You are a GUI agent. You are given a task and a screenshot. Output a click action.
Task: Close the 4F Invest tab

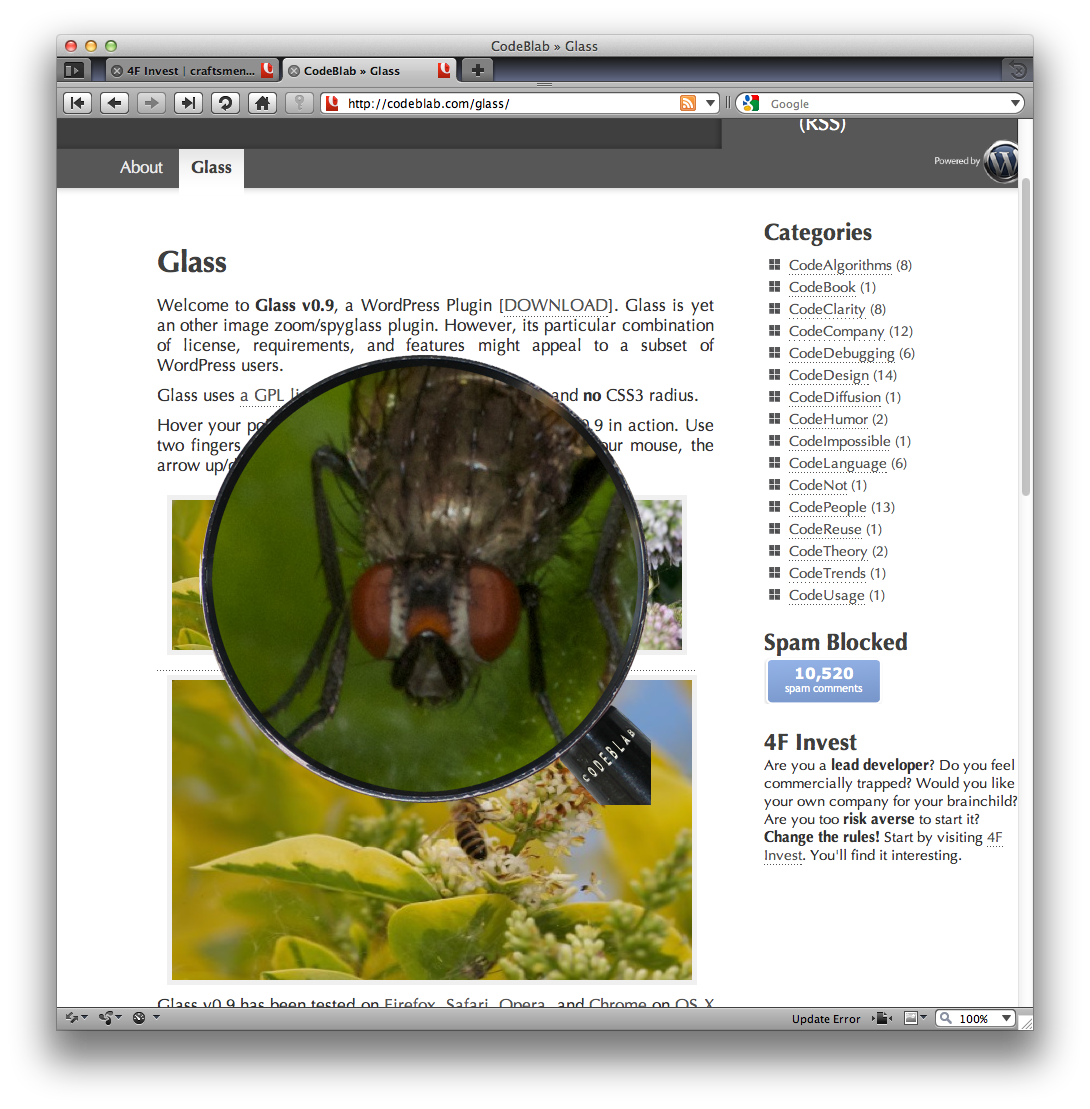tap(117, 71)
